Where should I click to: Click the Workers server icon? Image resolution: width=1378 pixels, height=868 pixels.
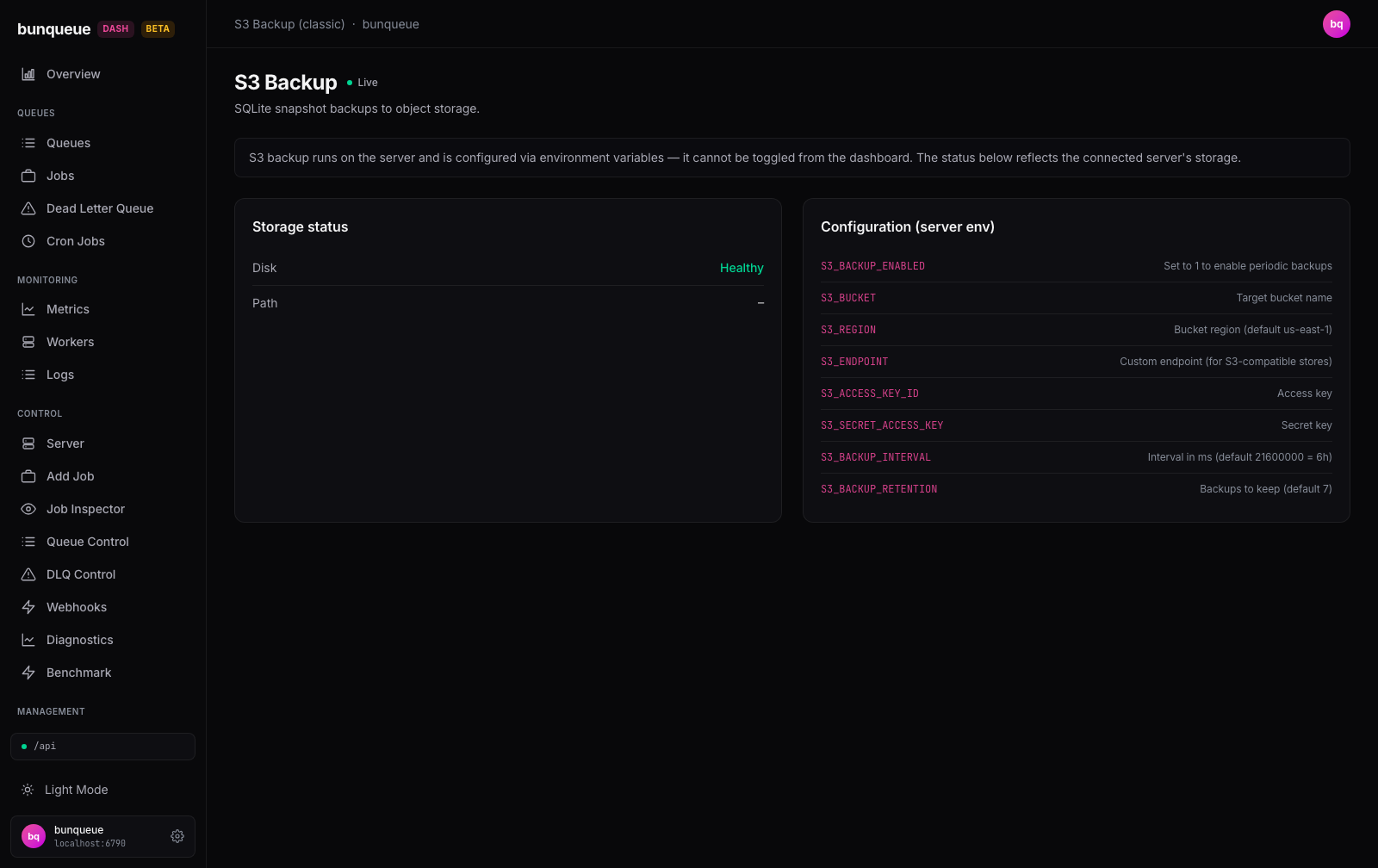pyautogui.click(x=28, y=342)
